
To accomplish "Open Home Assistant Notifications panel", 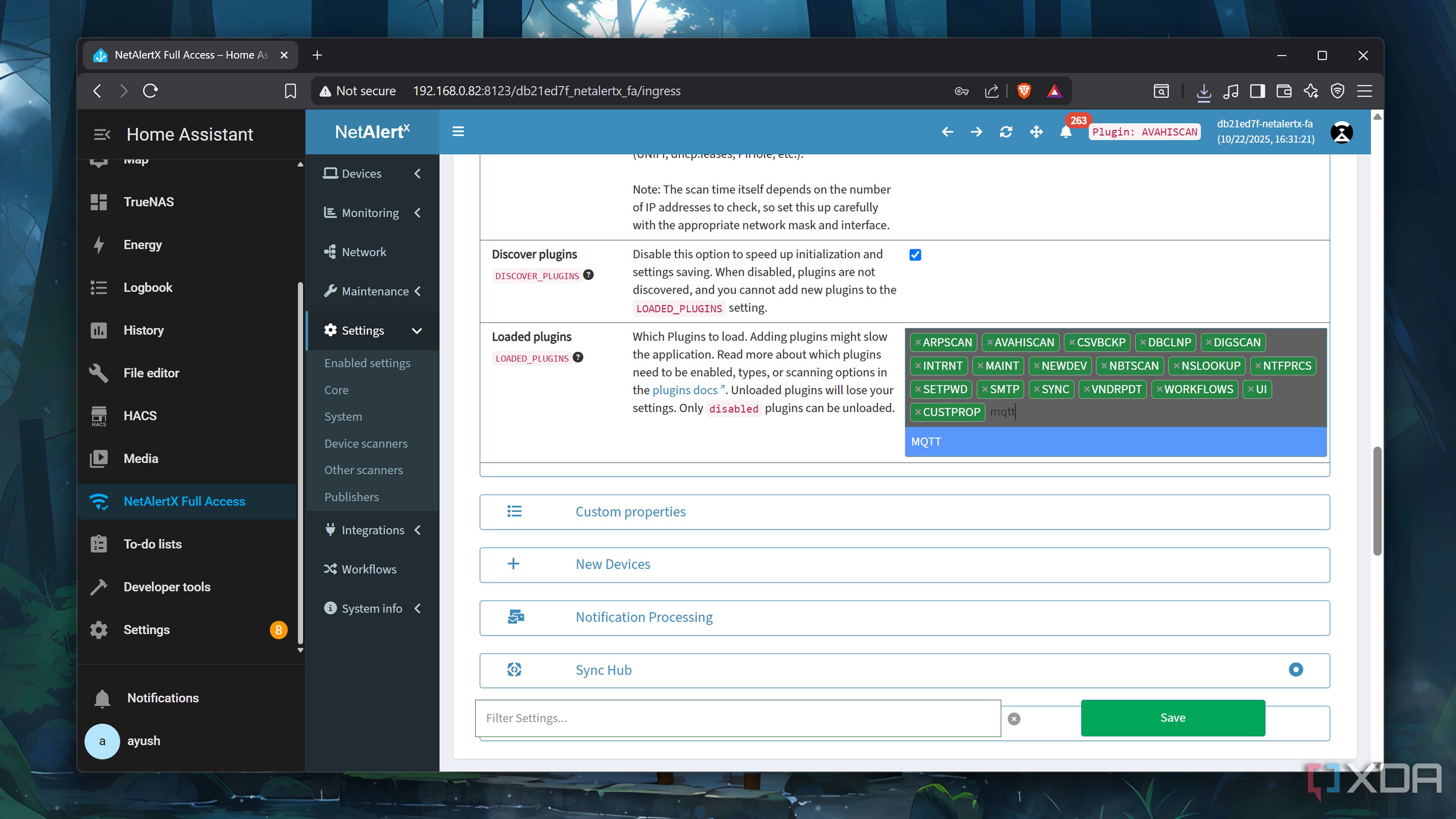I will pos(187,698).
